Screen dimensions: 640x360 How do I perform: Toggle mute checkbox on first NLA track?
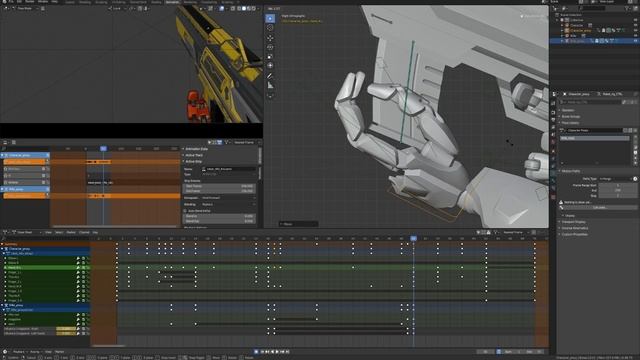click(x=43, y=169)
